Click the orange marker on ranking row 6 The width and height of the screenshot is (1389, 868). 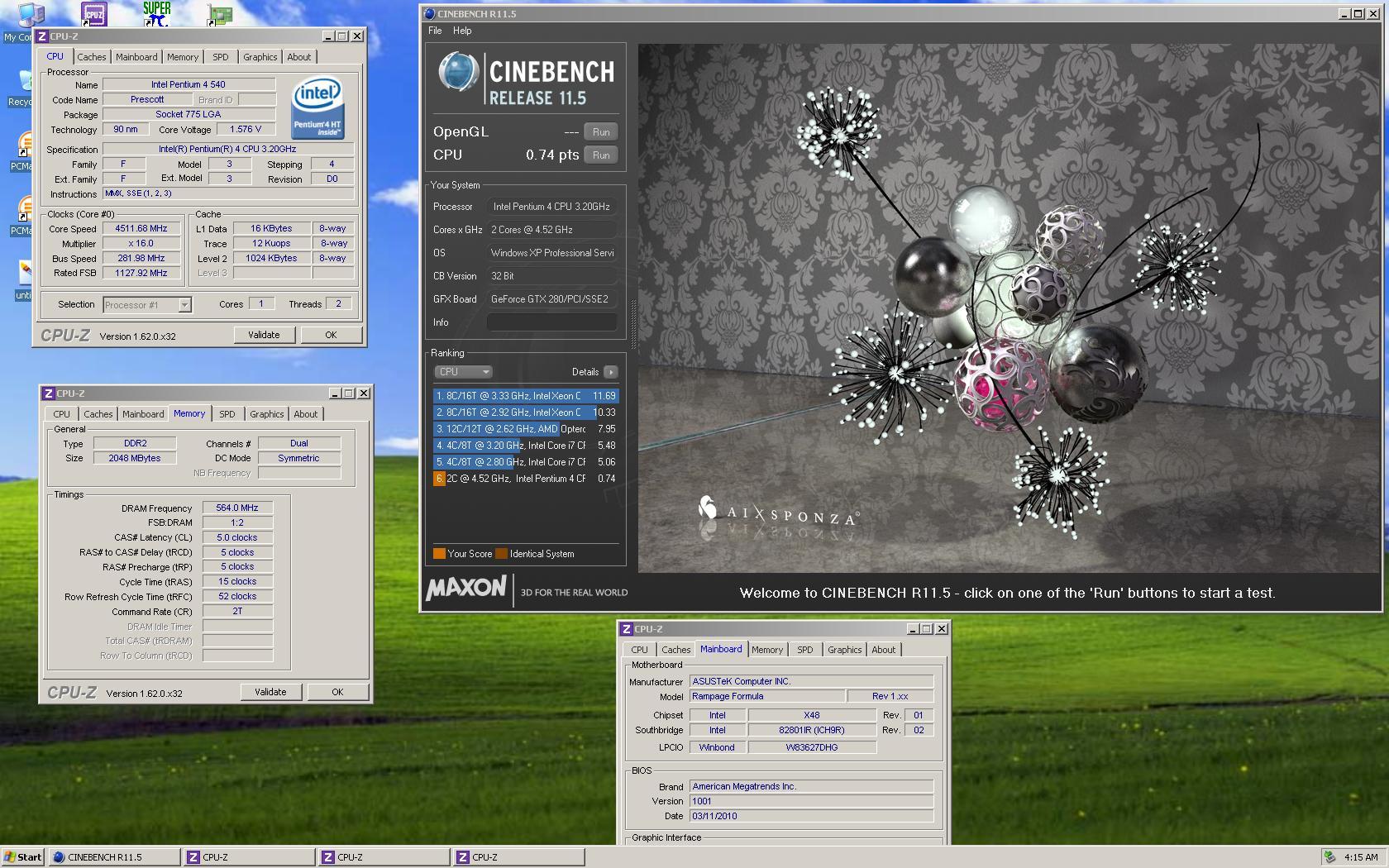tap(439, 479)
